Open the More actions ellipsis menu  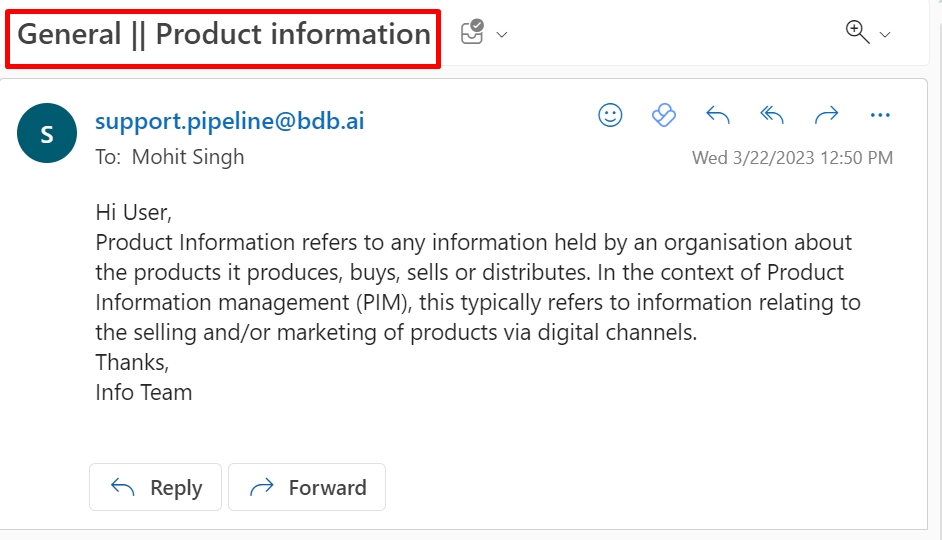click(x=880, y=115)
